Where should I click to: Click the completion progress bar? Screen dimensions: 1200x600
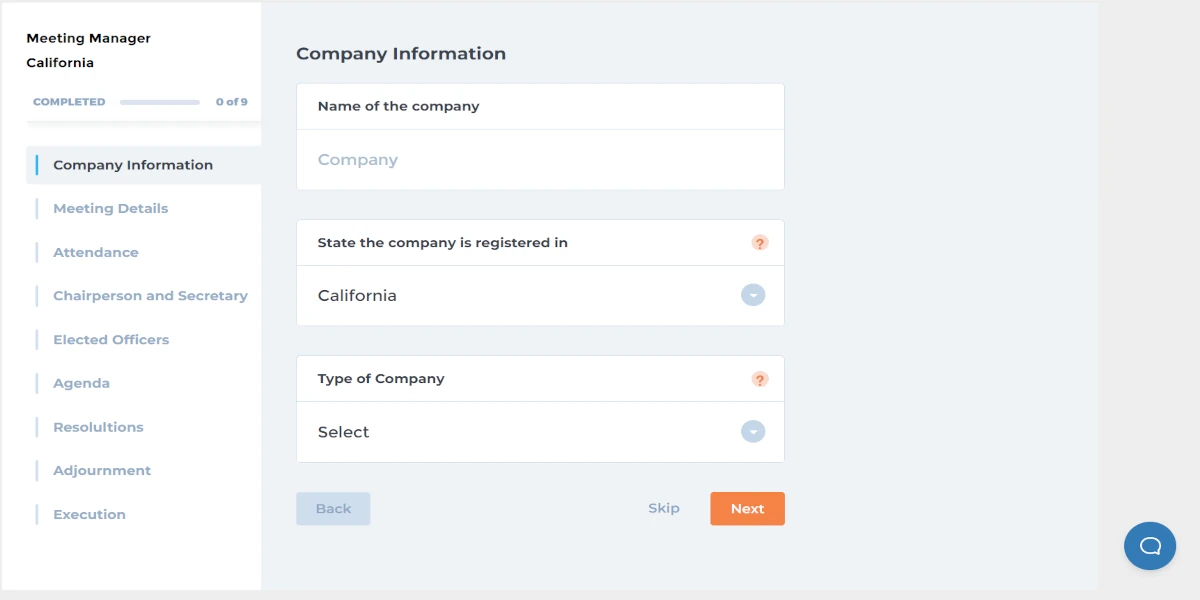coord(160,102)
